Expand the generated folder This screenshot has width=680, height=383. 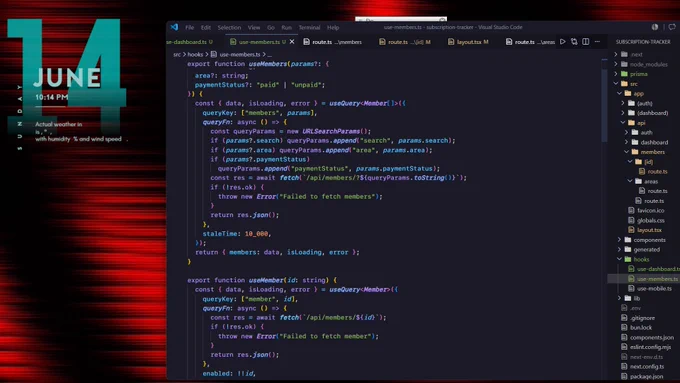click(619, 249)
